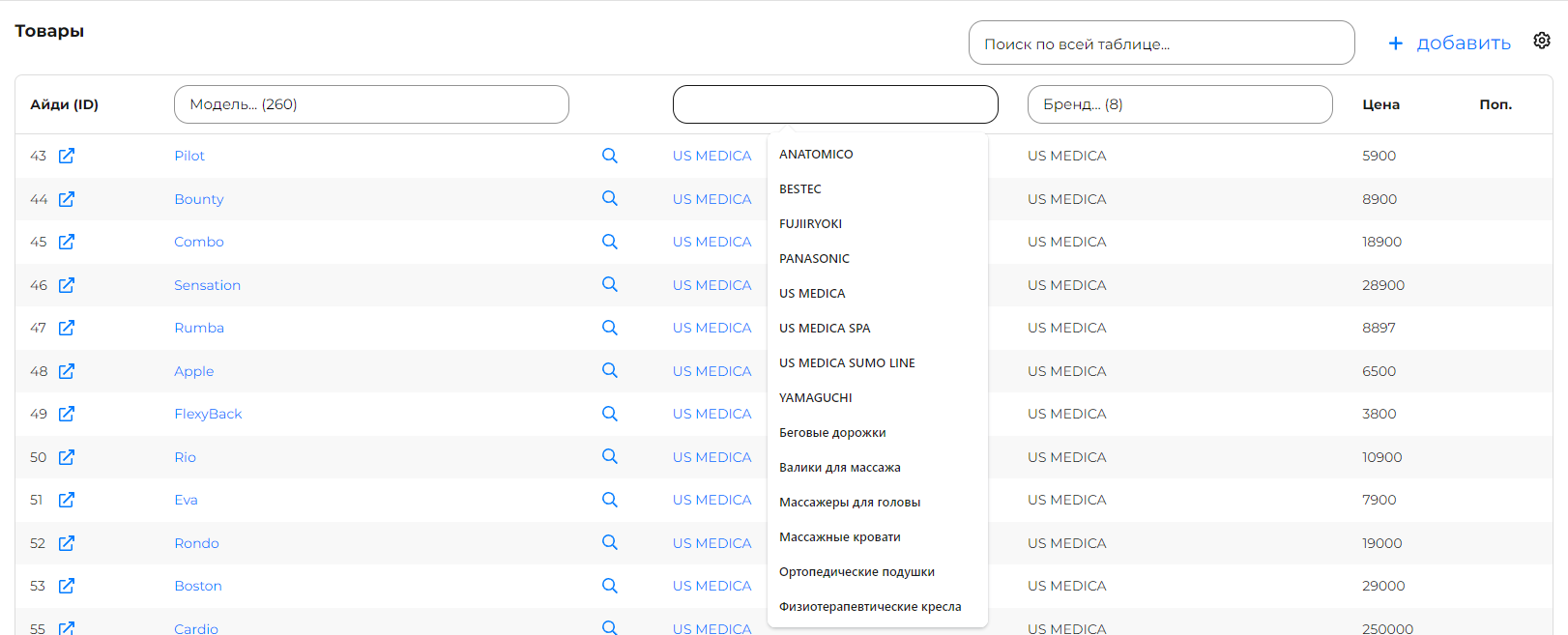Image resolution: width=1568 pixels, height=635 pixels.
Task: Open the Eva model link
Action: (x=186, y=500)
